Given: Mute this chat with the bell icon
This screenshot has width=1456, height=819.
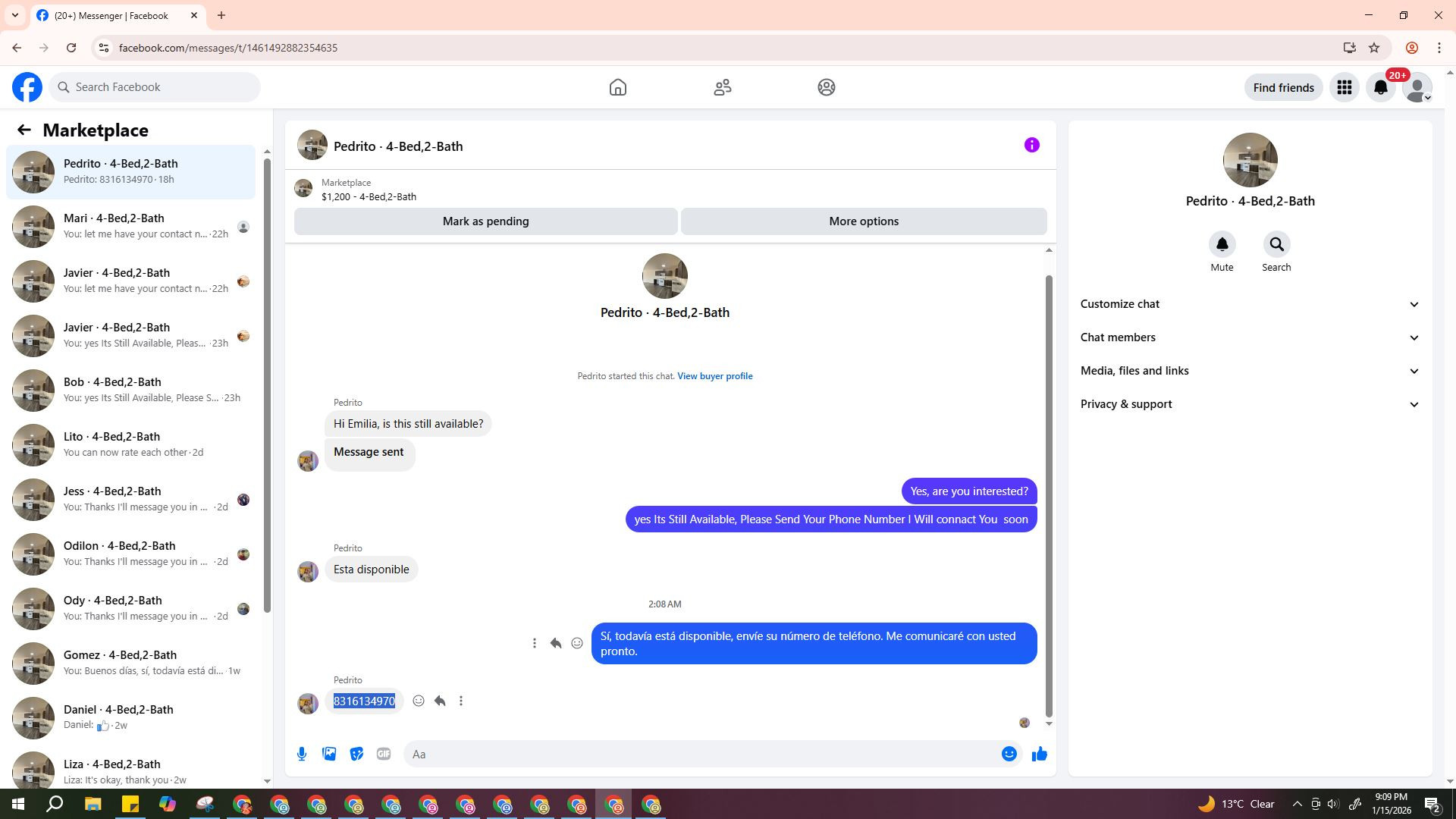Looking at the screenshot, I should click(1222, 245).
